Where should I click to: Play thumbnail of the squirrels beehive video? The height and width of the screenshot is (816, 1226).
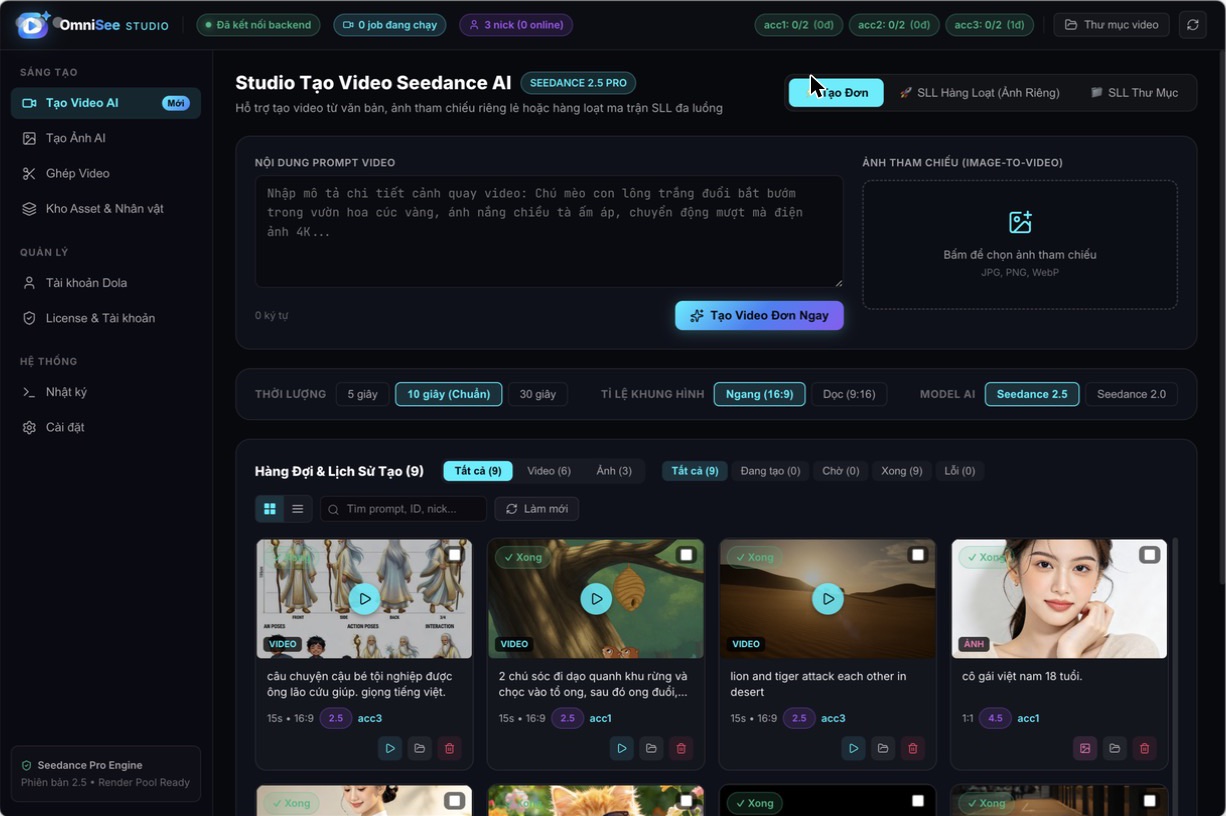tap(597, 599)
